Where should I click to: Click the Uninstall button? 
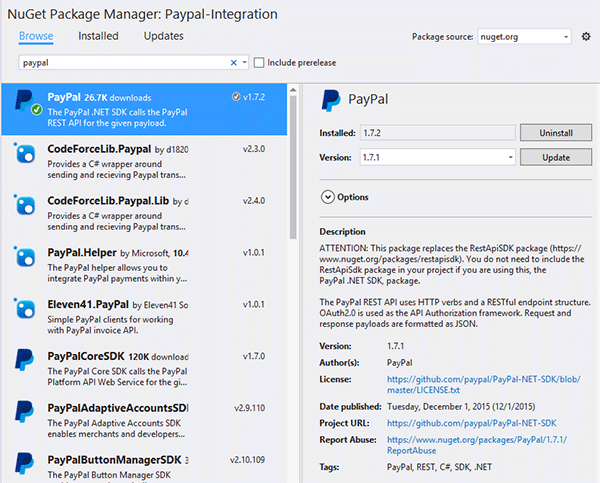[x=556, y=133]
